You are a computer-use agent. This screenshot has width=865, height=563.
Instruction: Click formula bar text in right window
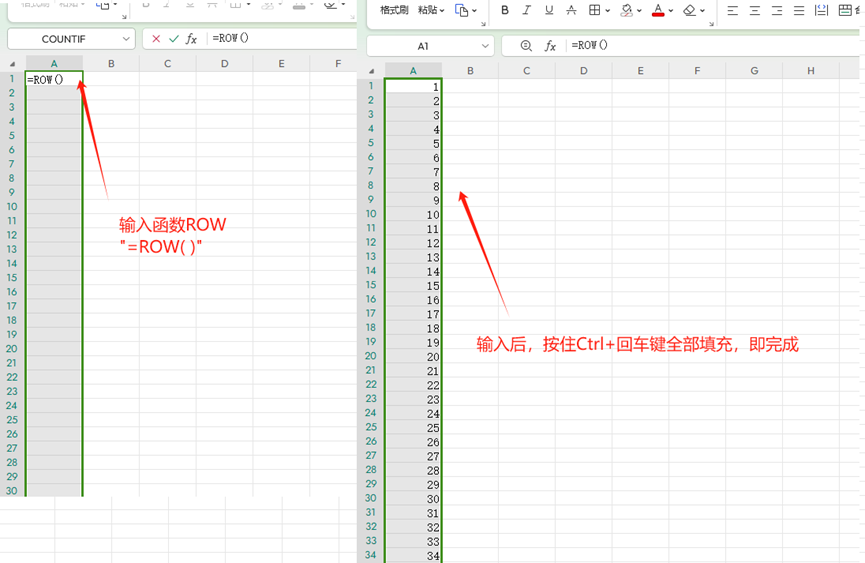pos(589,45)
